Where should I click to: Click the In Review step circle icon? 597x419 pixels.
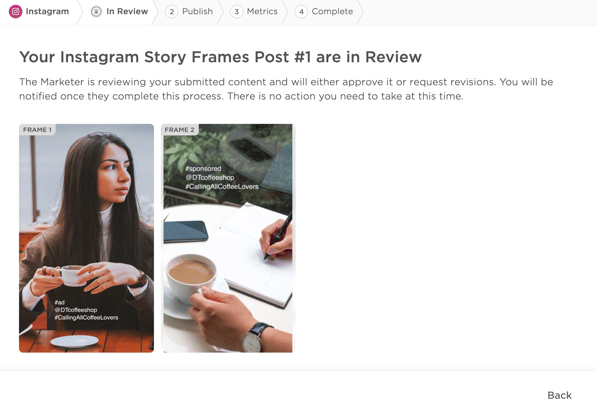(96, 11)
